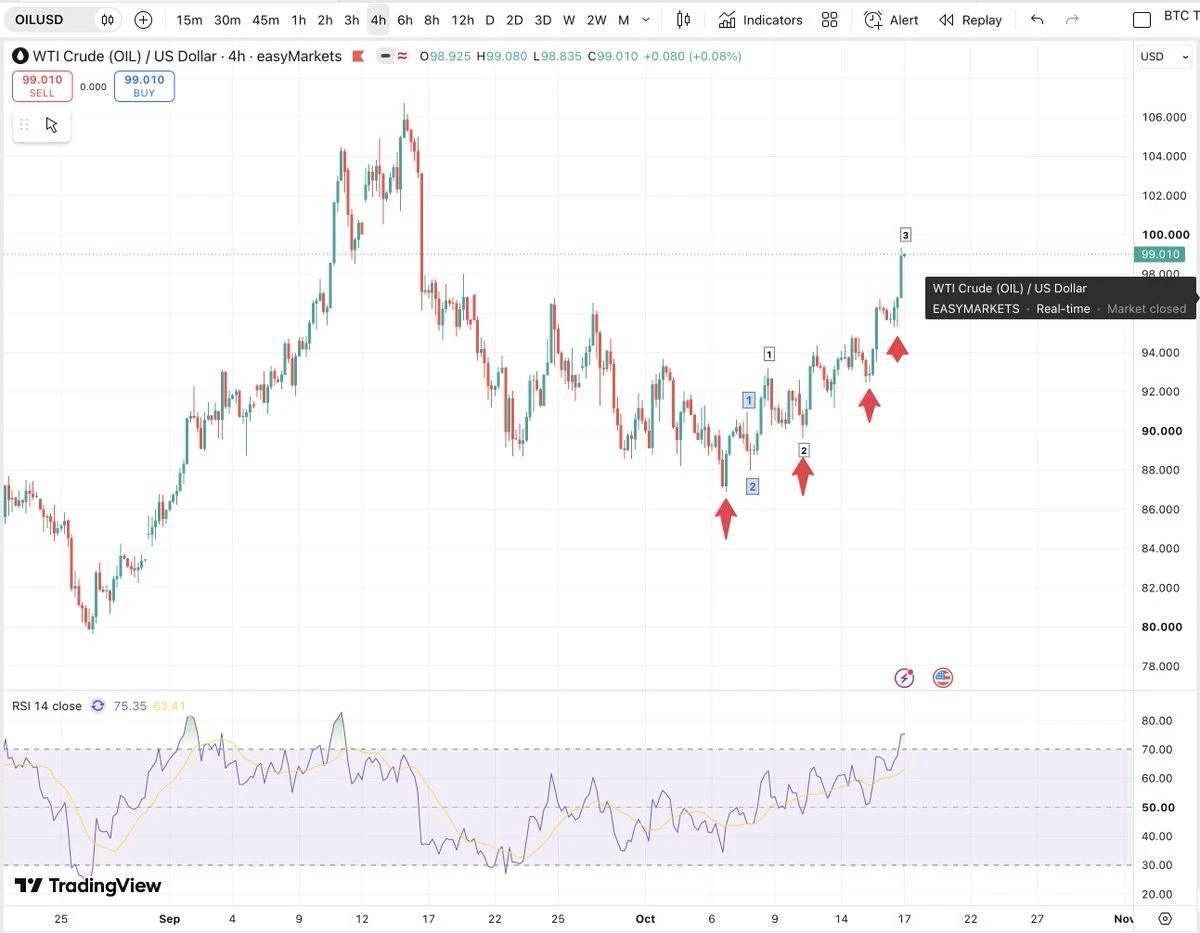Create an Alert
This screenshot has height=933, width=1200.
[891, 20]
